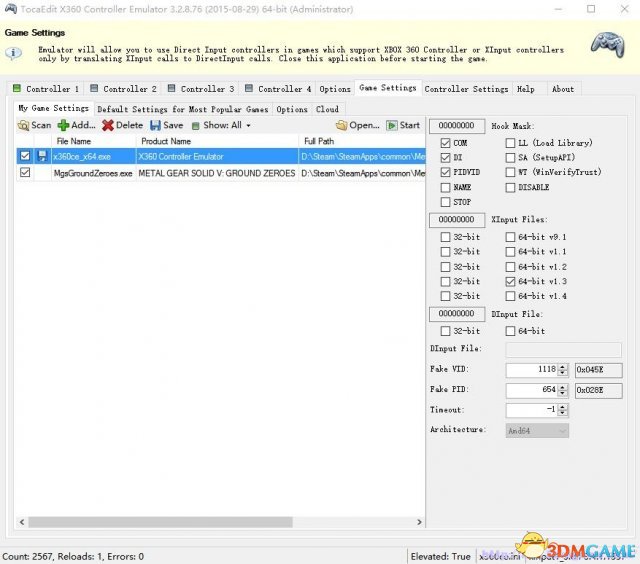The image size is (640, 564).
Task: Open the Controller Settings tab
Action: 467,89
